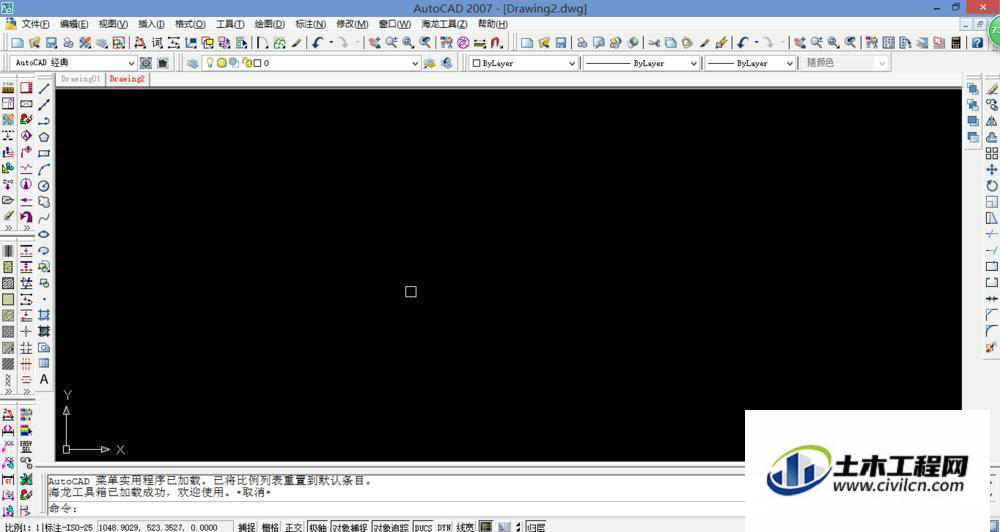Toggle 极轴 polar tracking in status bar
Image resolution: width=1000 pixels, height=532 pixels.
(x=318, y=527)
